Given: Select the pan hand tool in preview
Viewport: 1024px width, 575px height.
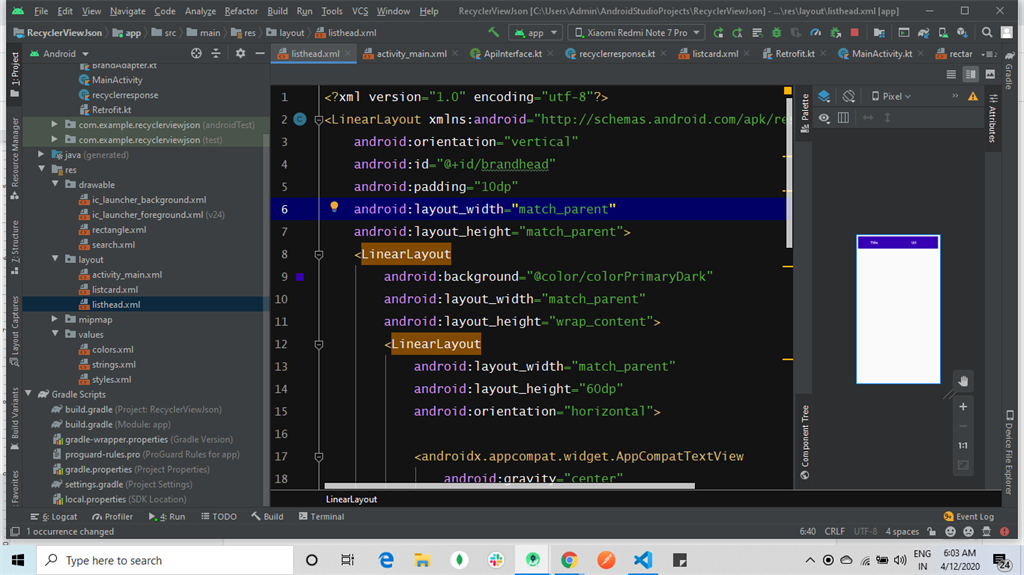Looking at the screenshot, I should (x=962, y=381).
